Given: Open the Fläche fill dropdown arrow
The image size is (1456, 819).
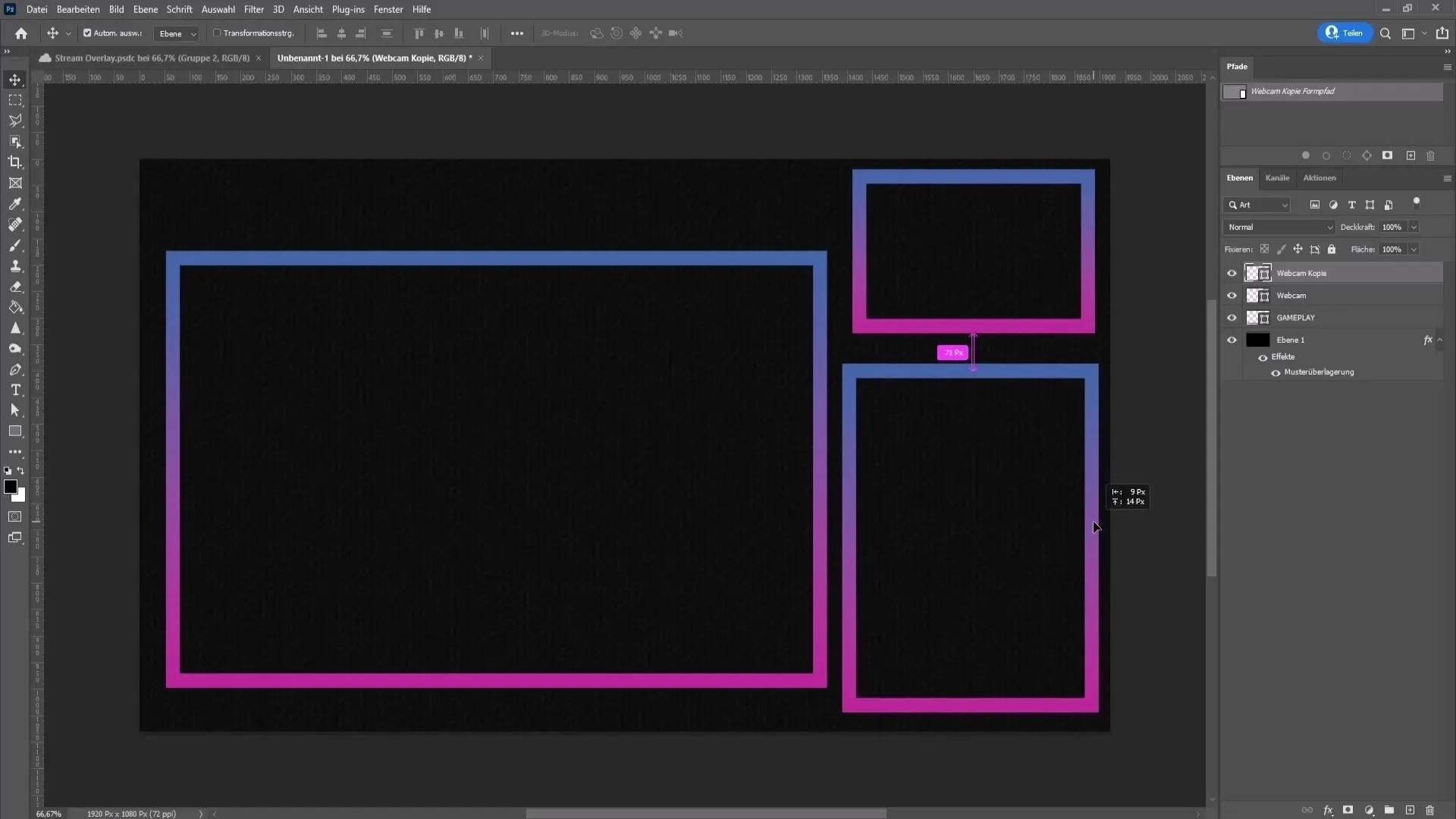Looking at the screenshot, I should [x=1414, y=249].
